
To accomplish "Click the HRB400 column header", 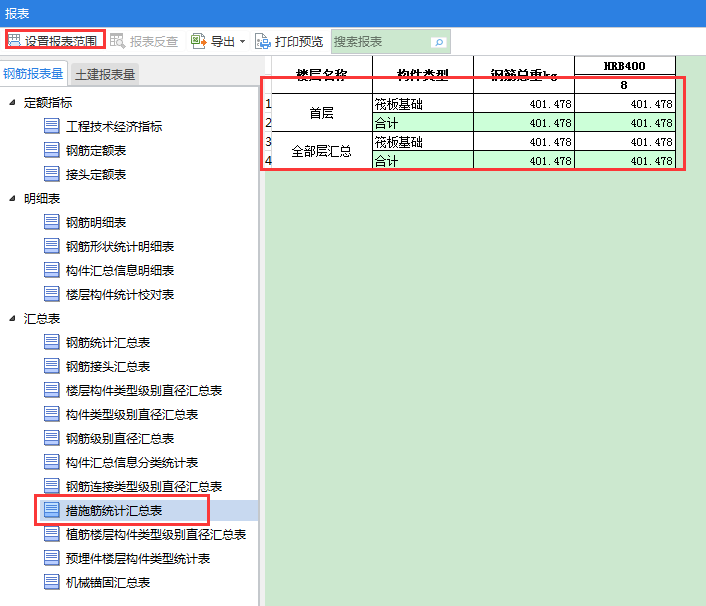I will point(625,66).
